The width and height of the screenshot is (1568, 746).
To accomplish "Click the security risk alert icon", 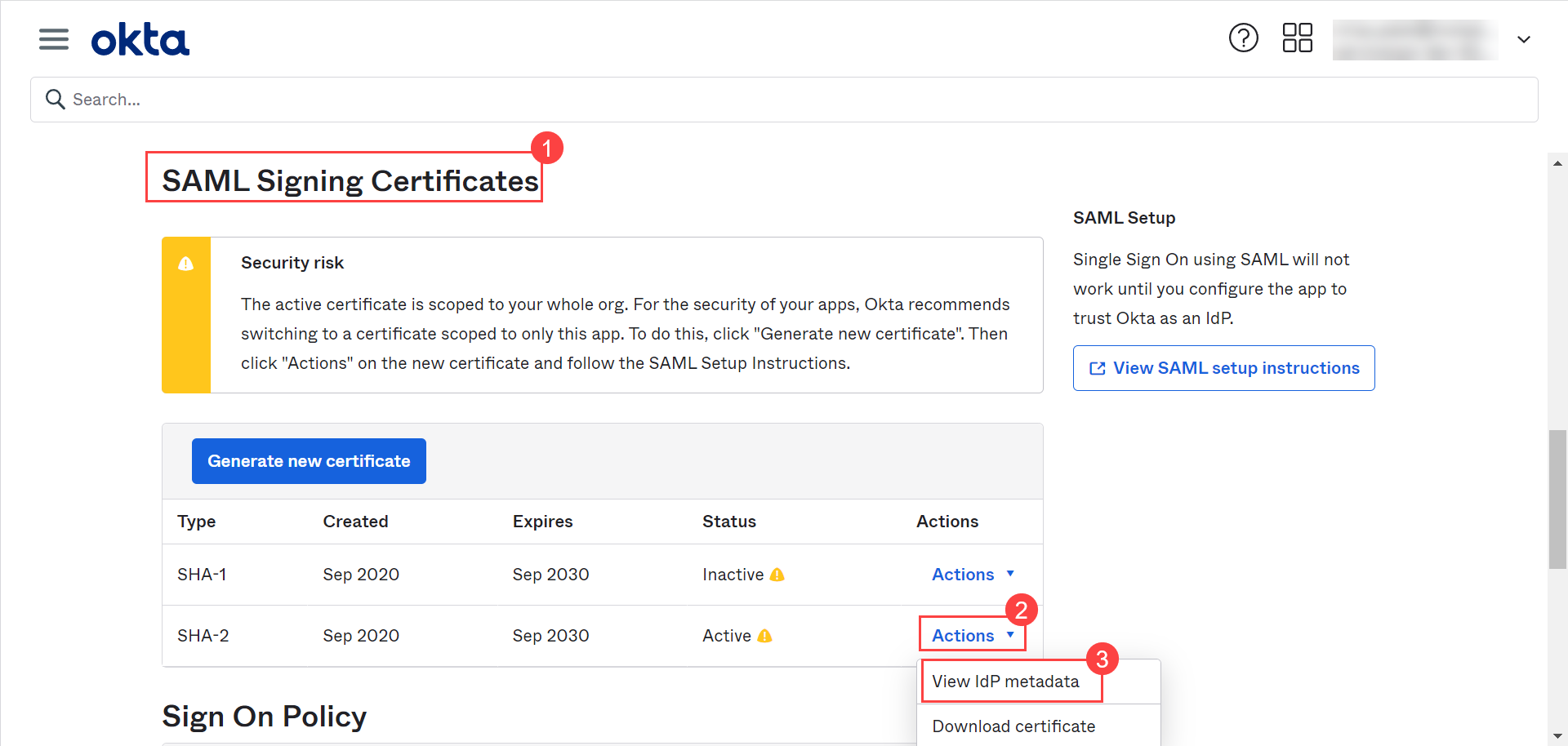I will 185,263.
